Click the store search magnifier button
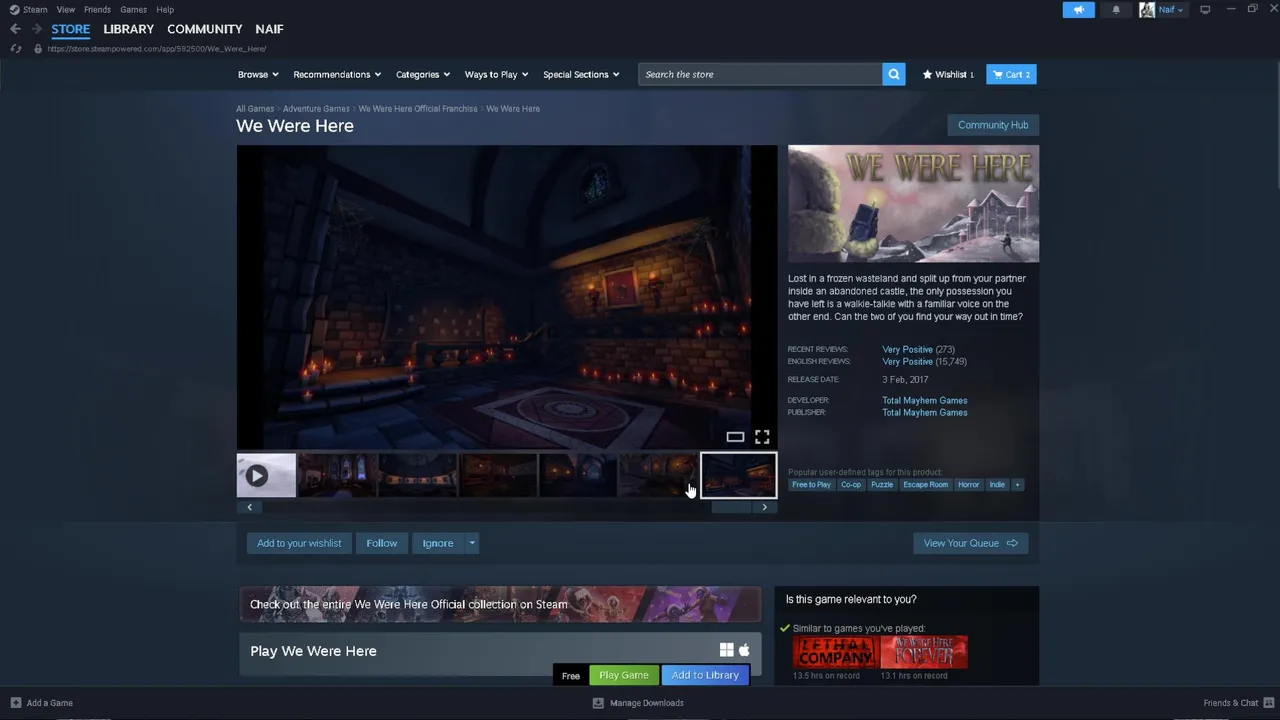Image resolution: width=1280 pixels, height=720 pixels. [x=894, y=74]
